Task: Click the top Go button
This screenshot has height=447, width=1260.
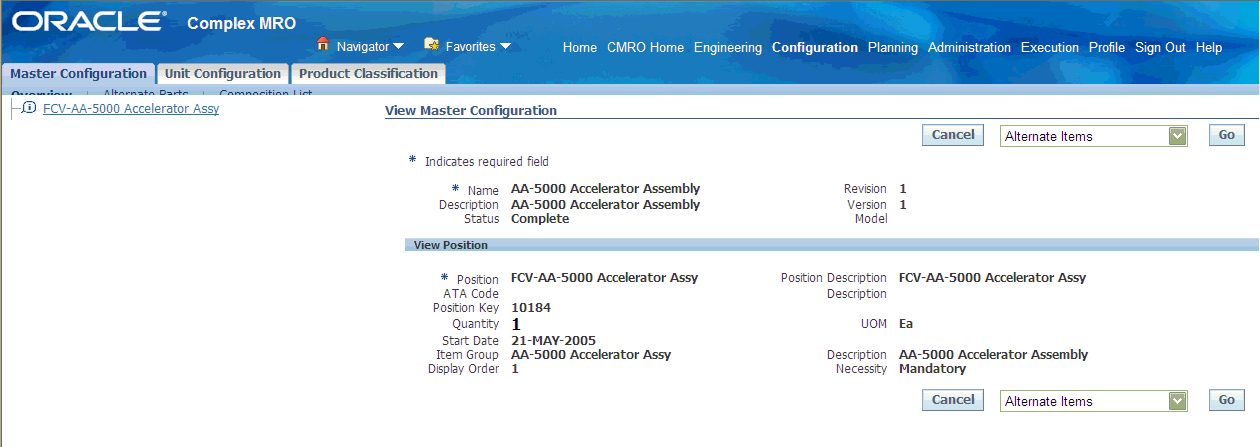Action: pos(1227,135)
